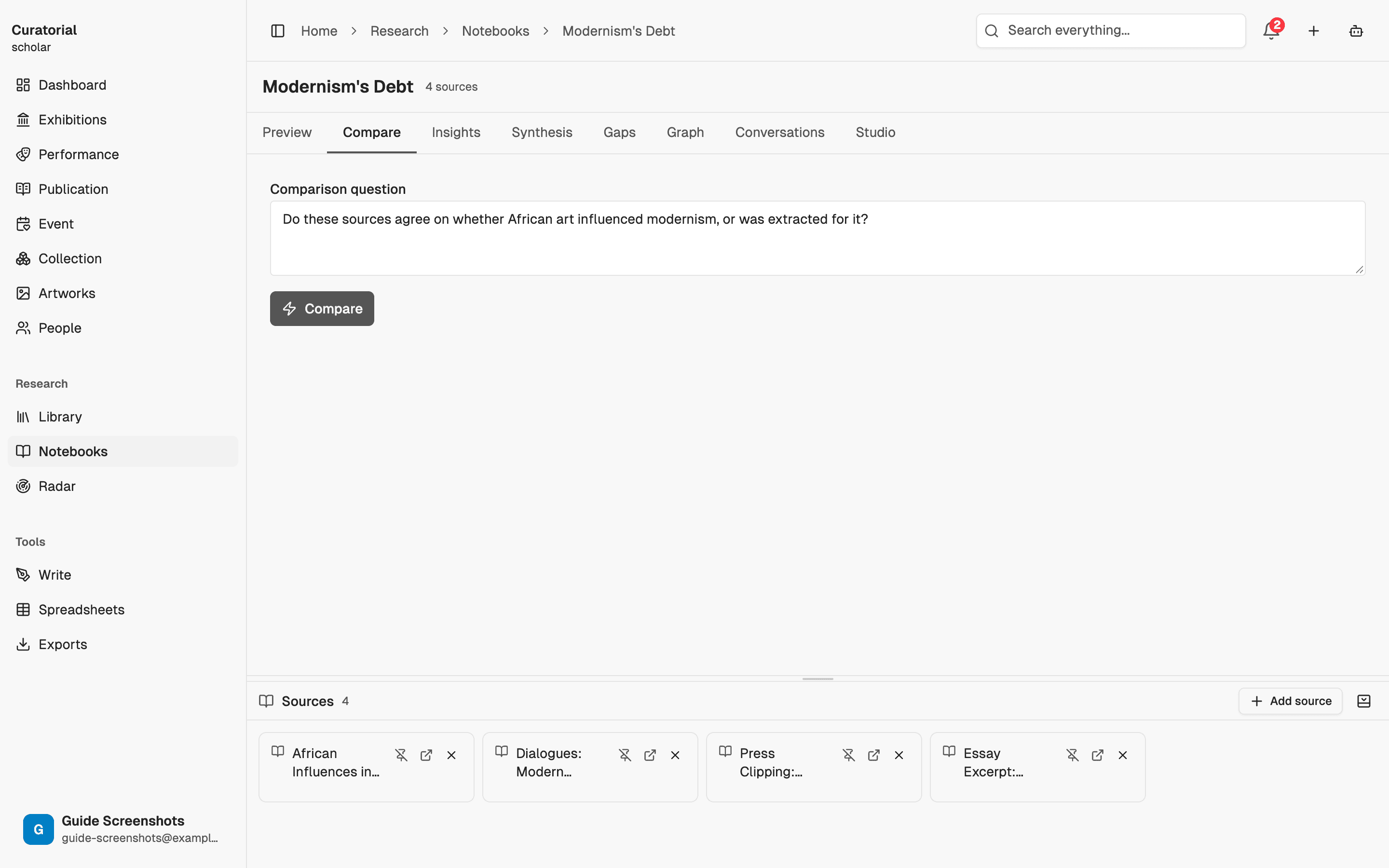Go to the Graph tab

click(x=685, y=132)
